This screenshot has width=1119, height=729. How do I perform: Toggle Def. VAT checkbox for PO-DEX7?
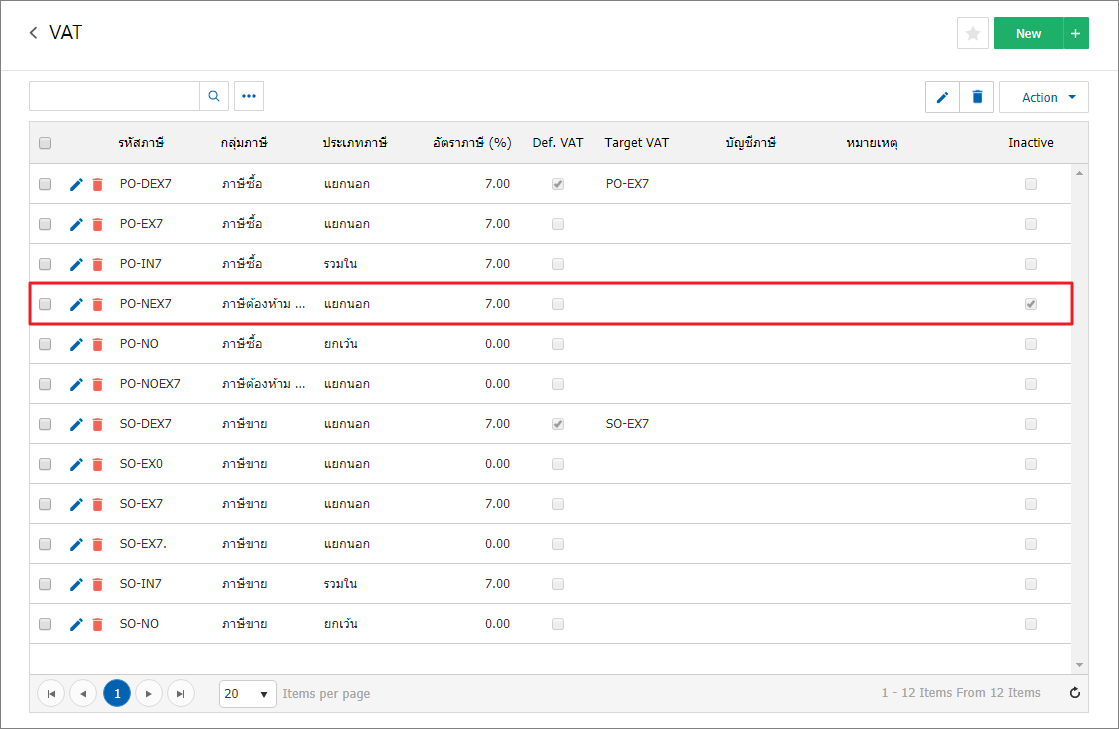(x=558, y=184)
